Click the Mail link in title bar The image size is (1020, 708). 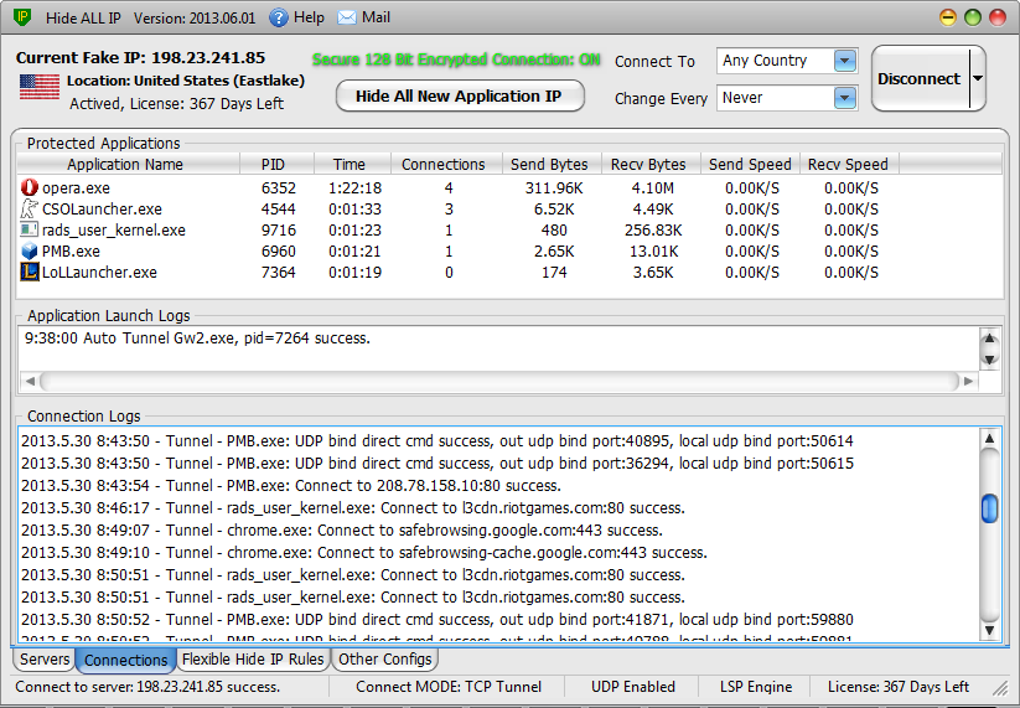coord(376,18)
